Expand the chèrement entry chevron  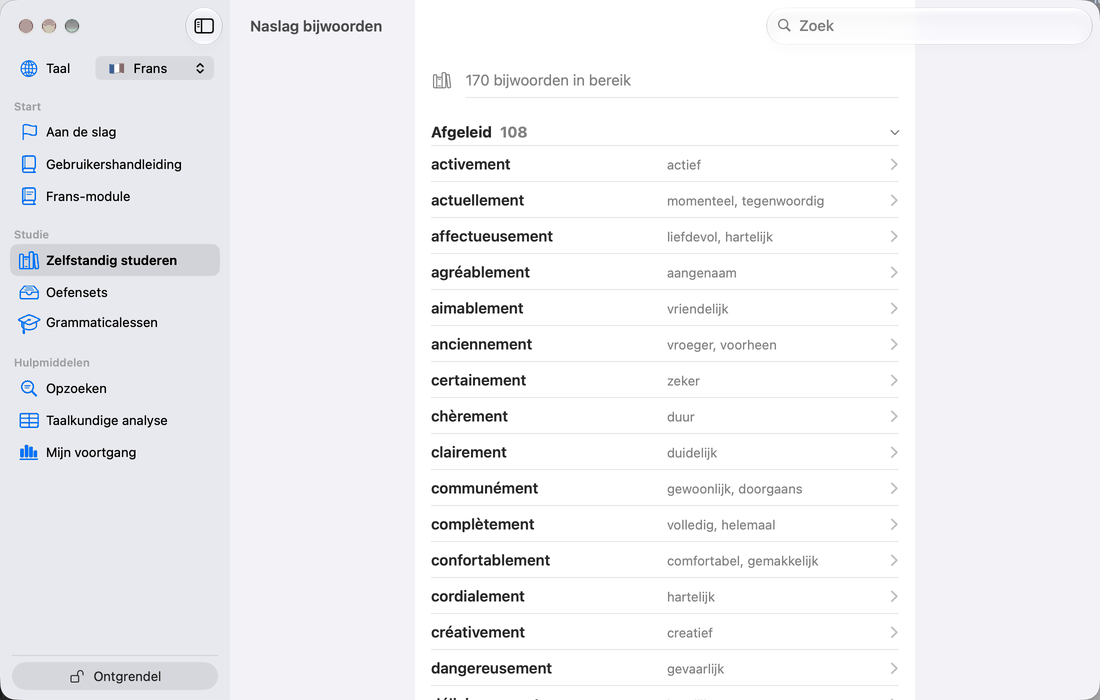pos(894,416)
